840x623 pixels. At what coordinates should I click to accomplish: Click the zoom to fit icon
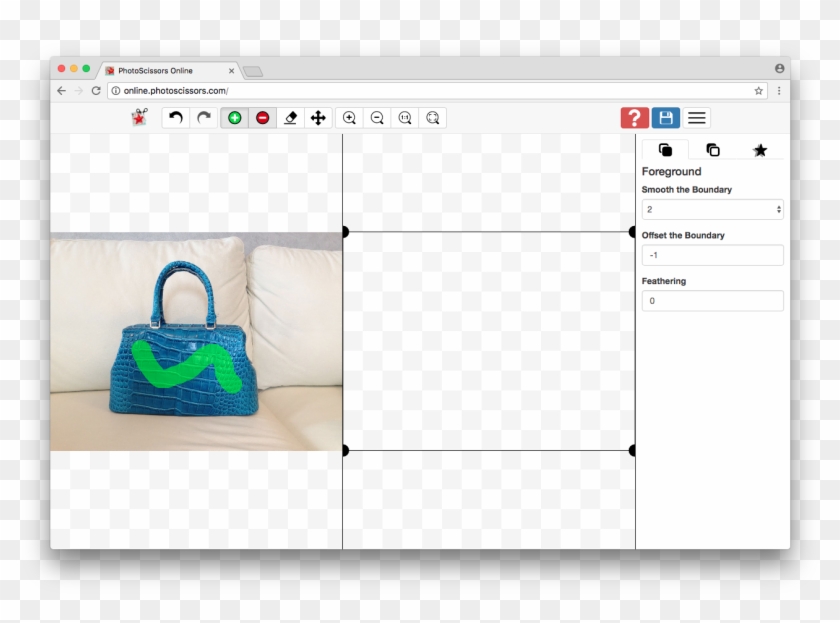tap(432, 118)
